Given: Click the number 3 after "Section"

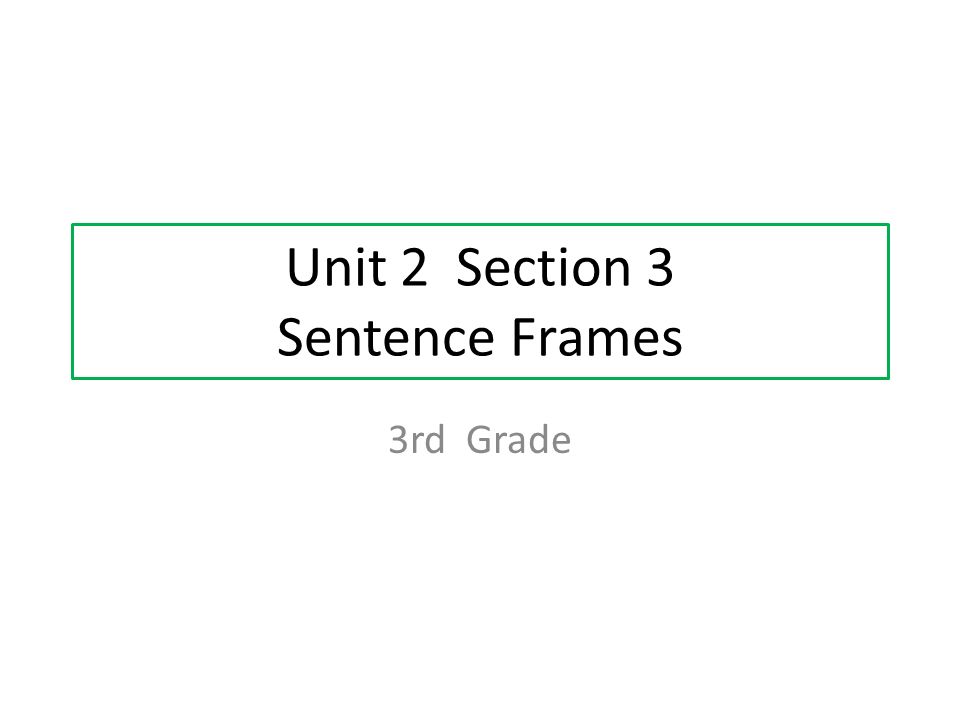Looking at the screenshot, I should (660, 267).
